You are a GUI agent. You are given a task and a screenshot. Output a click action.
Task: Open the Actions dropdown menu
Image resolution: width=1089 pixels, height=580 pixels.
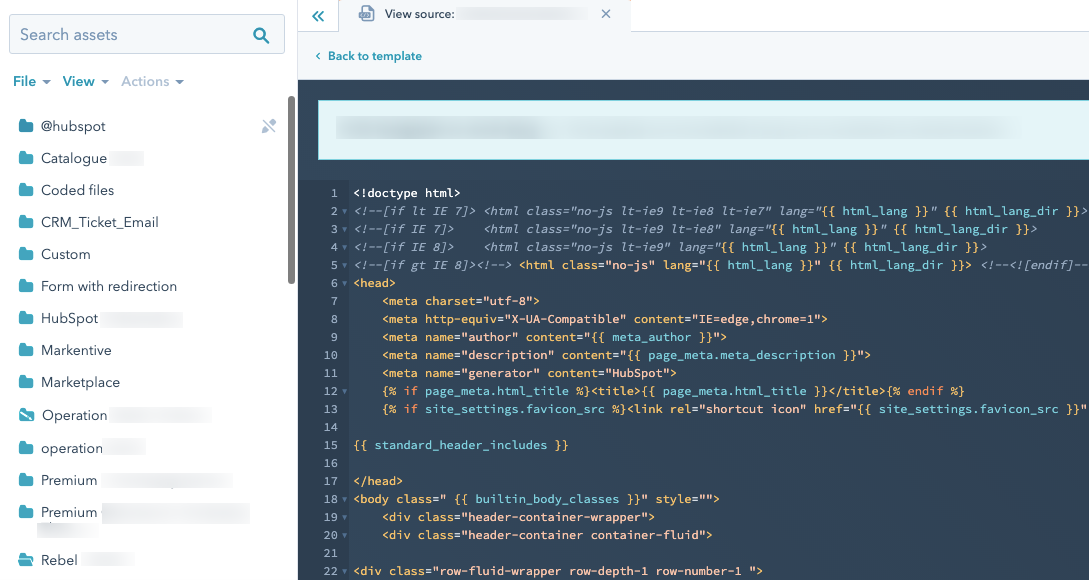pos(152,81)
